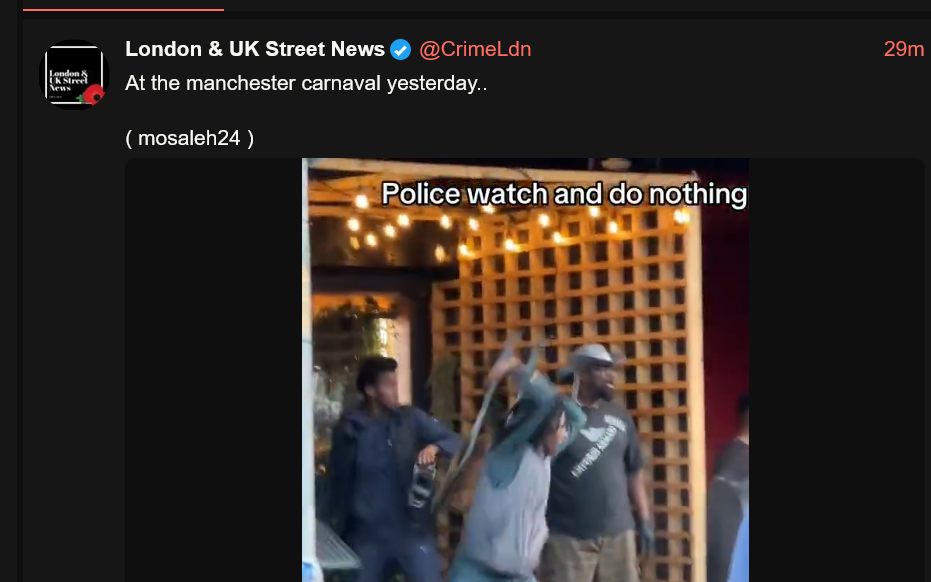
Task: Click the string lights in the video
Action: pyautogui.click(x=511, y=226)
